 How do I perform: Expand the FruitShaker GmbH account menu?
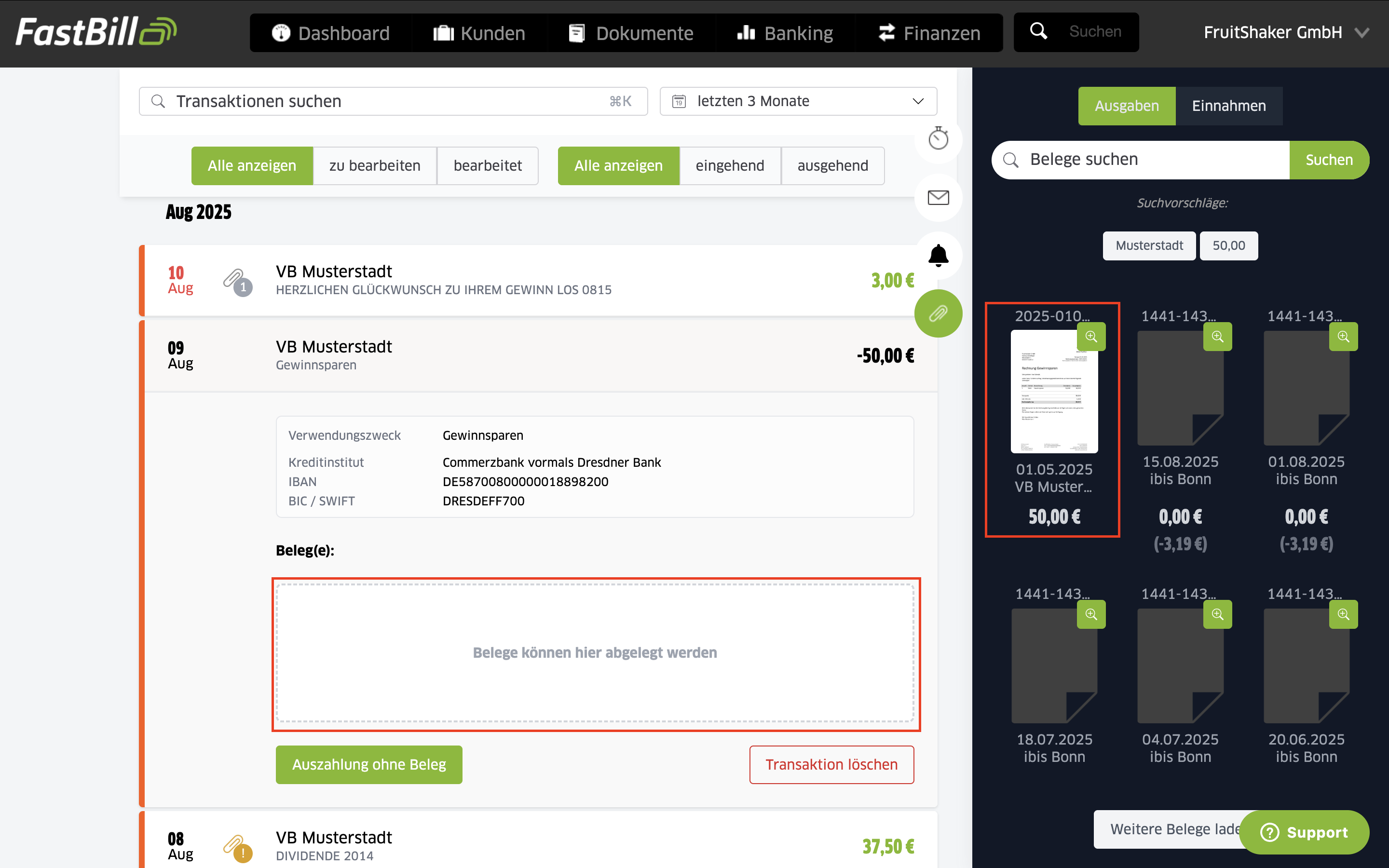1286,32
